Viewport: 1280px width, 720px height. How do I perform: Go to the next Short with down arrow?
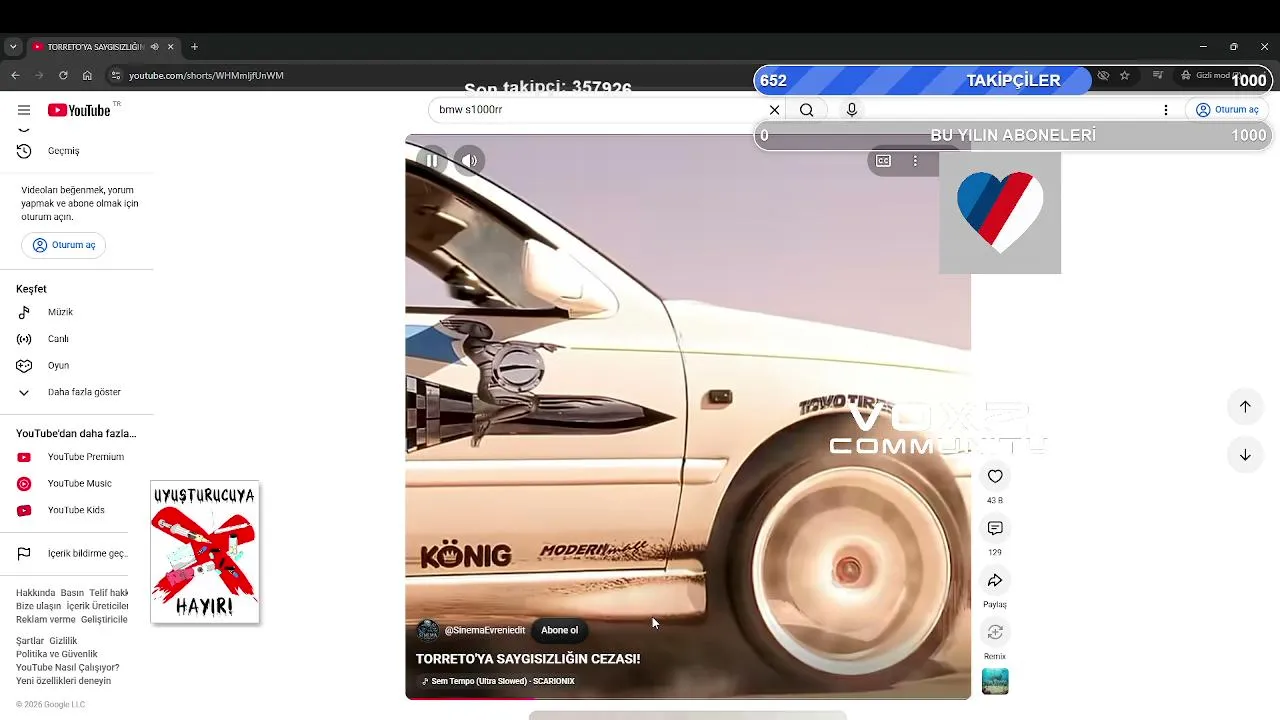(1245, 455)
